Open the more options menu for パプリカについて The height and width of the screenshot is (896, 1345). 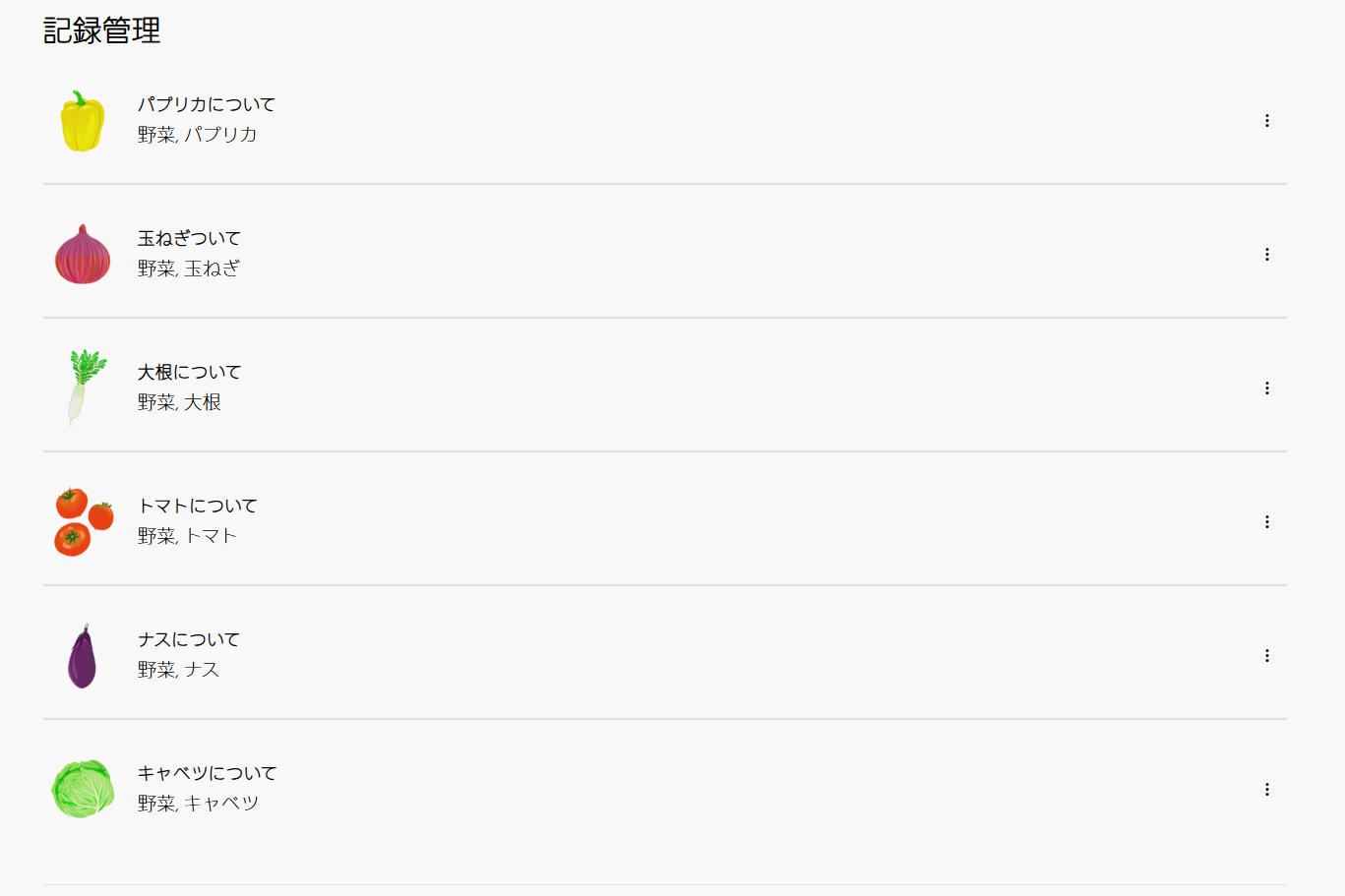point(1266,121)
